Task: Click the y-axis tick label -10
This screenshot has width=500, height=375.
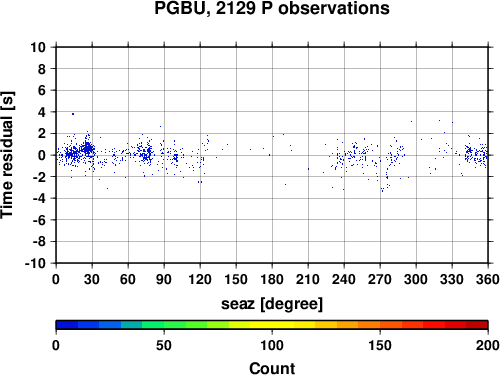Action: pyautogui.click(x=35, y=263)
